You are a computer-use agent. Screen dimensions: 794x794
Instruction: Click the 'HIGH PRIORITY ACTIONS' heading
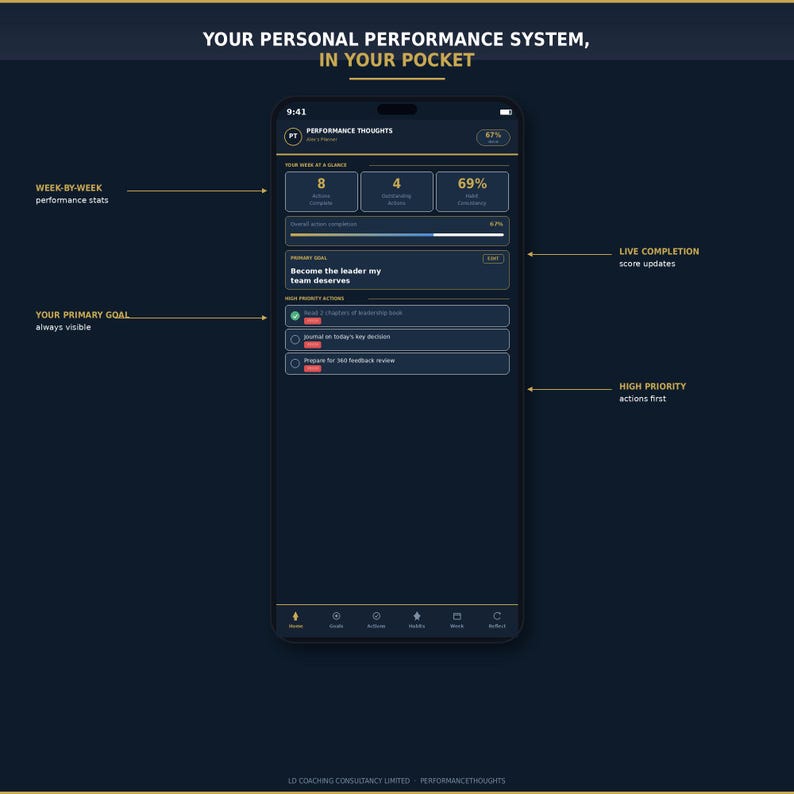pyautogui.click(x=314, y=299)
